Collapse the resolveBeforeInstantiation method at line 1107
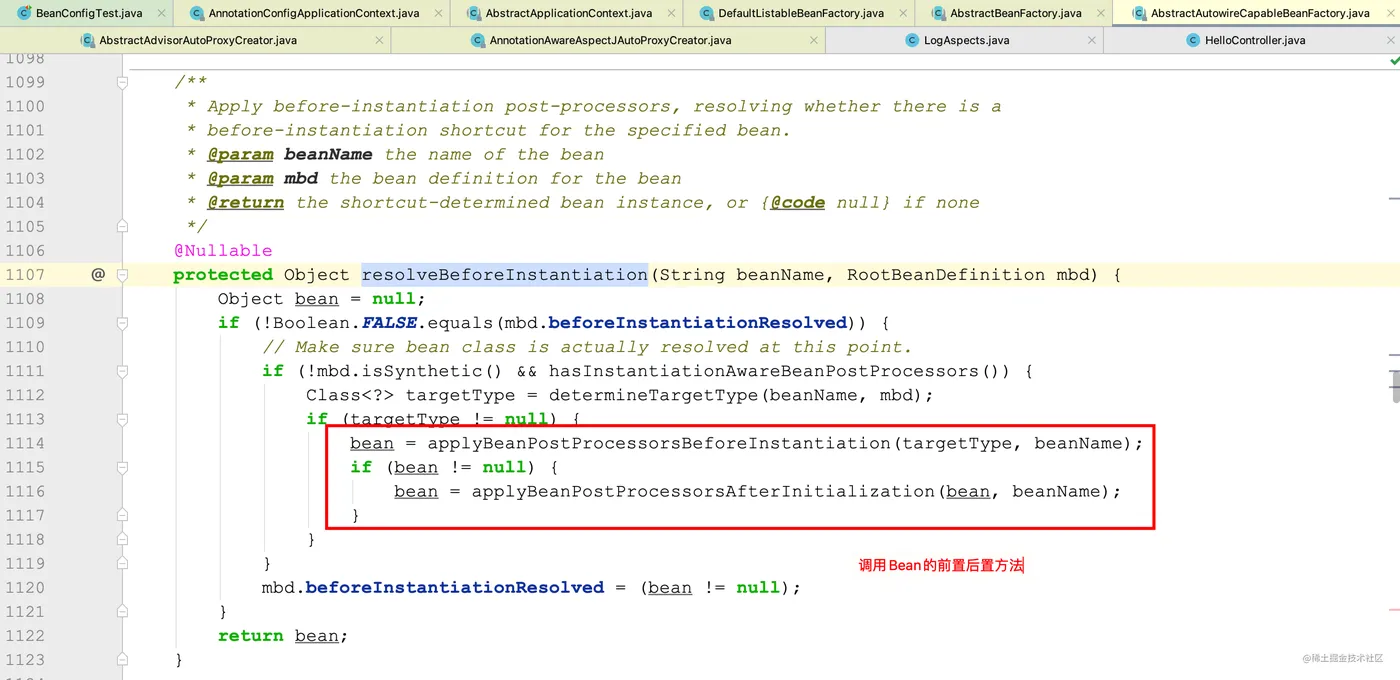This screenshot has width=1400, height=680. [122, 274]
